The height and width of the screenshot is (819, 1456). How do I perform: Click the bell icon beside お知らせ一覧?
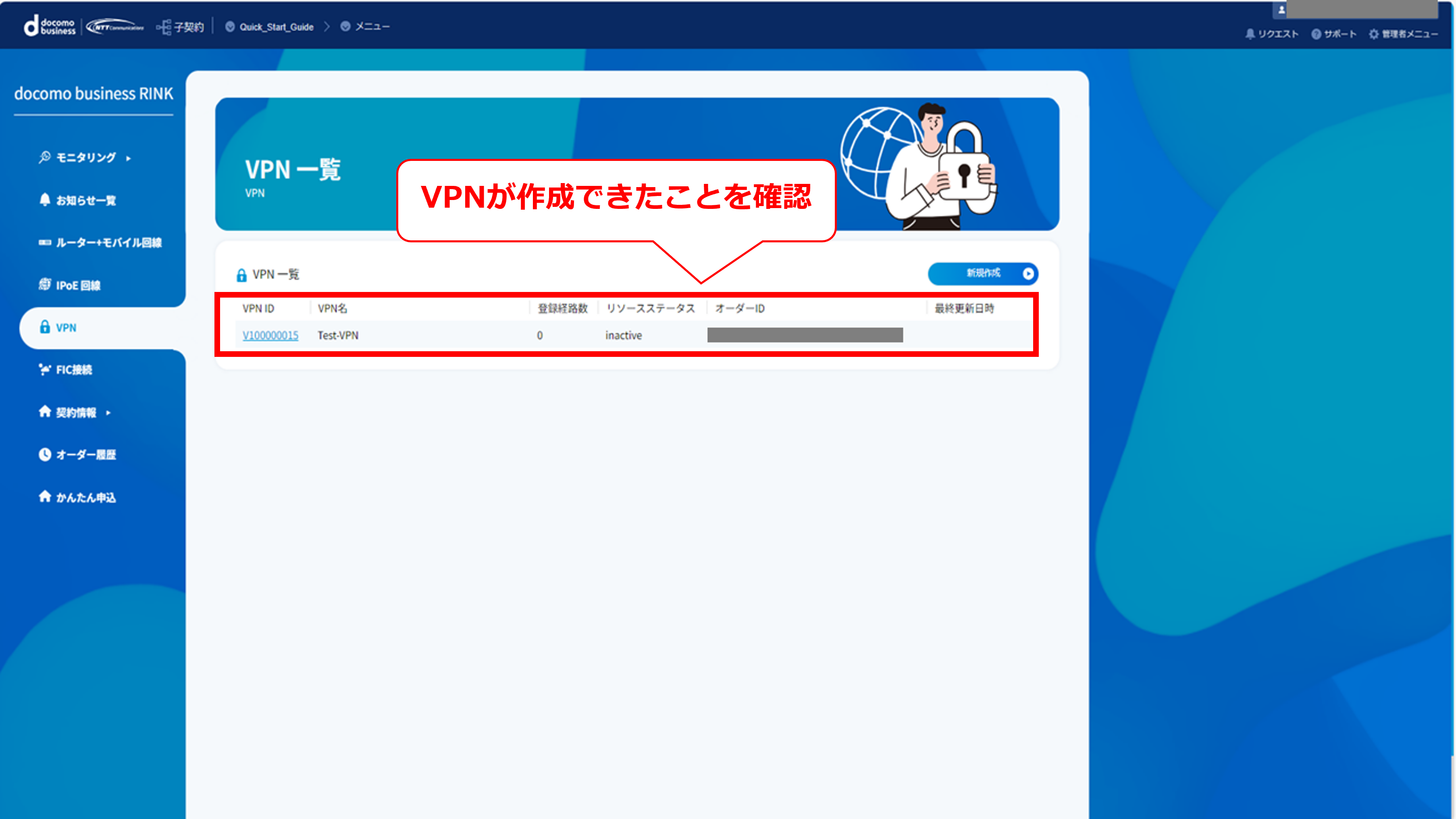coord(45,200)
